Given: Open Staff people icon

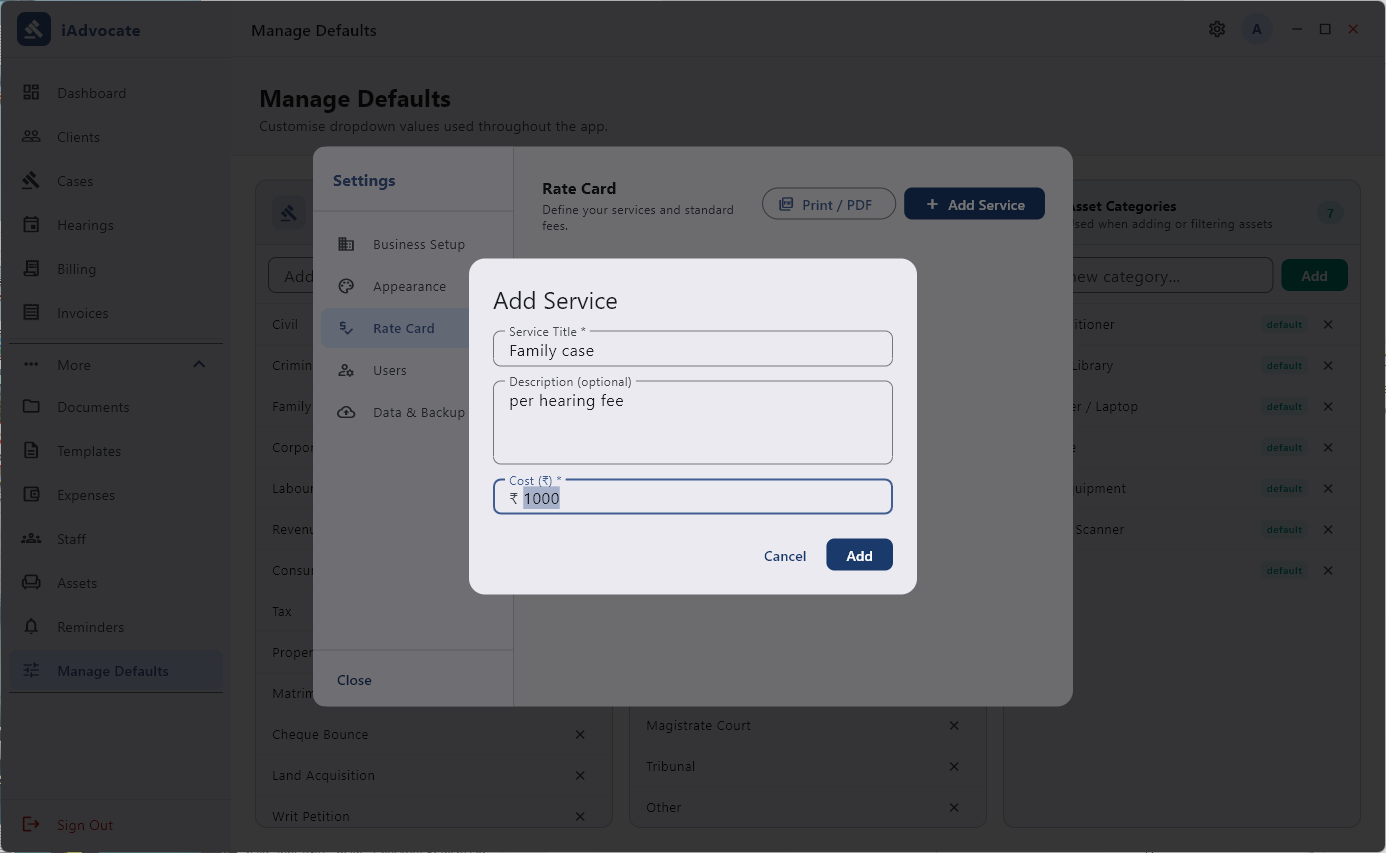Looking at the screenshot, I should tap(31, 538).
